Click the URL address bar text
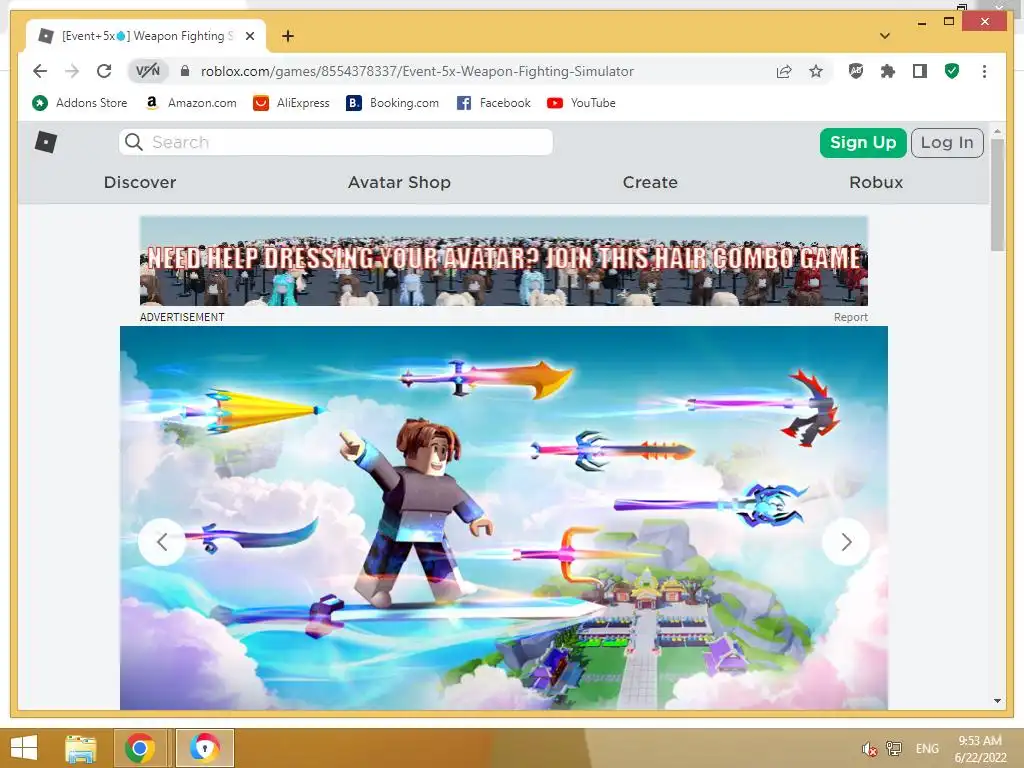The height and width of the screenshot is (768, 1024). click(417, 71)
